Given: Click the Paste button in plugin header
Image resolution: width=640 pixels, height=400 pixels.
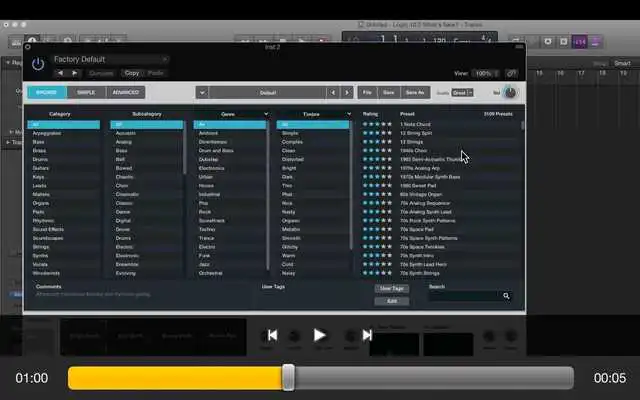Looking at the screenshot, I should [156, 73].
